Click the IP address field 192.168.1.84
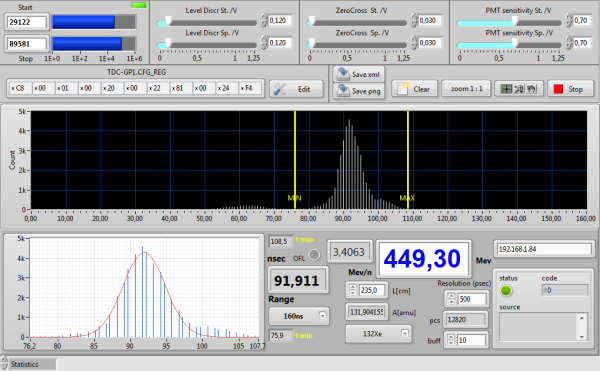600x371 pixels. click(x=544, y=249)
